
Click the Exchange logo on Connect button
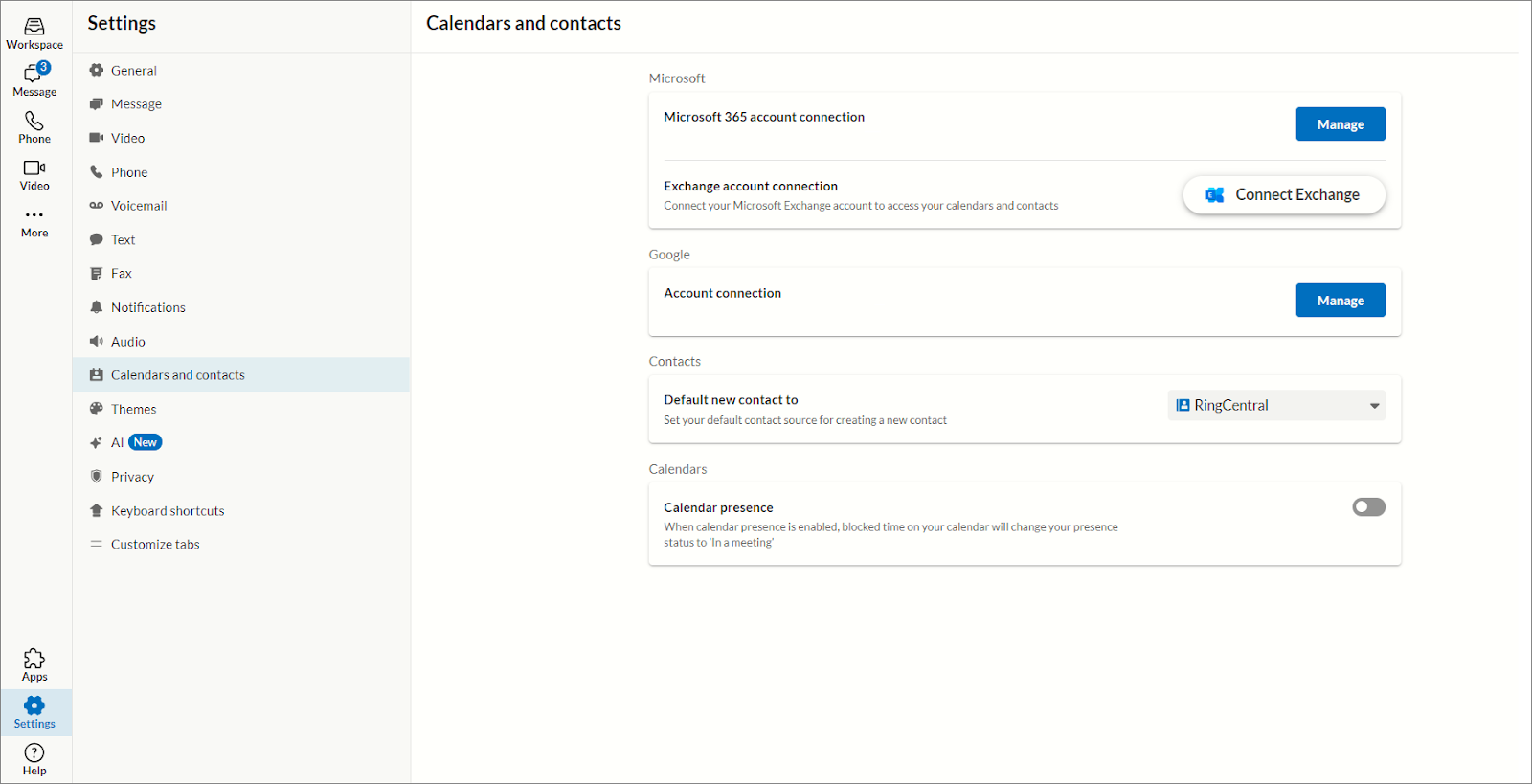click(1214, 194)
